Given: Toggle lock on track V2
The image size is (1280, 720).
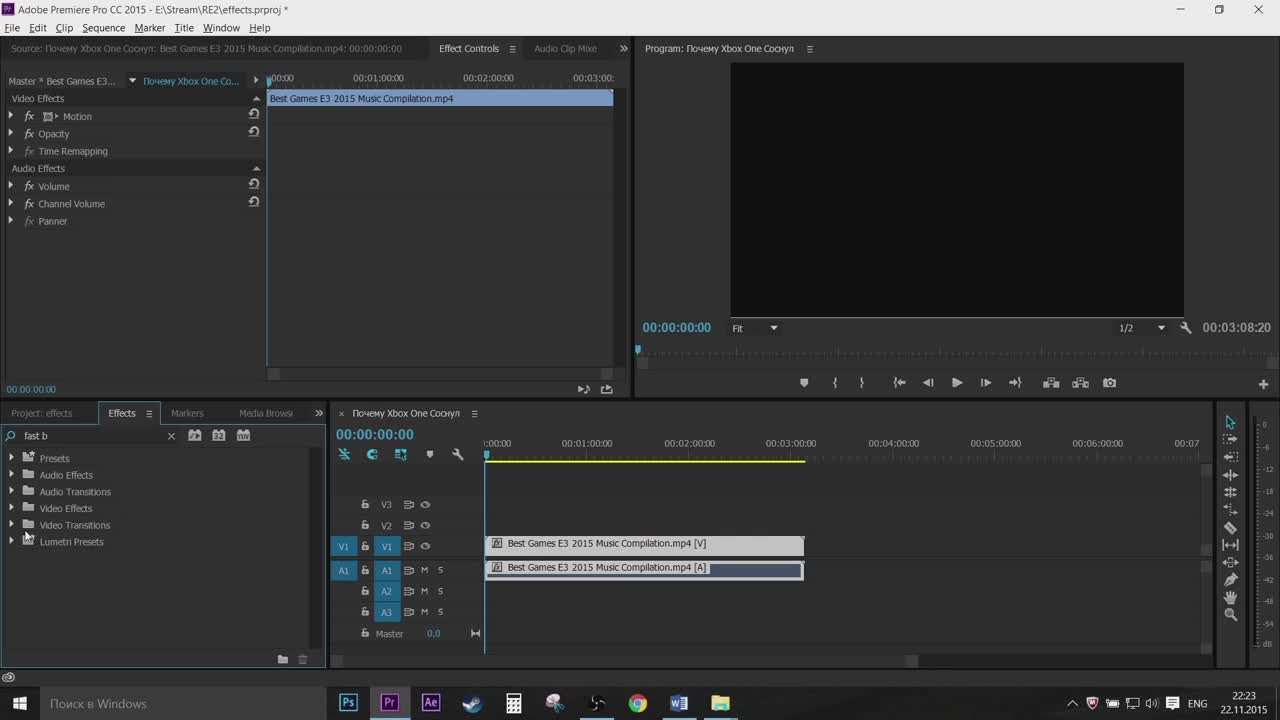Looking at the screenshot, I should pyautogui.click(x=365, y=525).
